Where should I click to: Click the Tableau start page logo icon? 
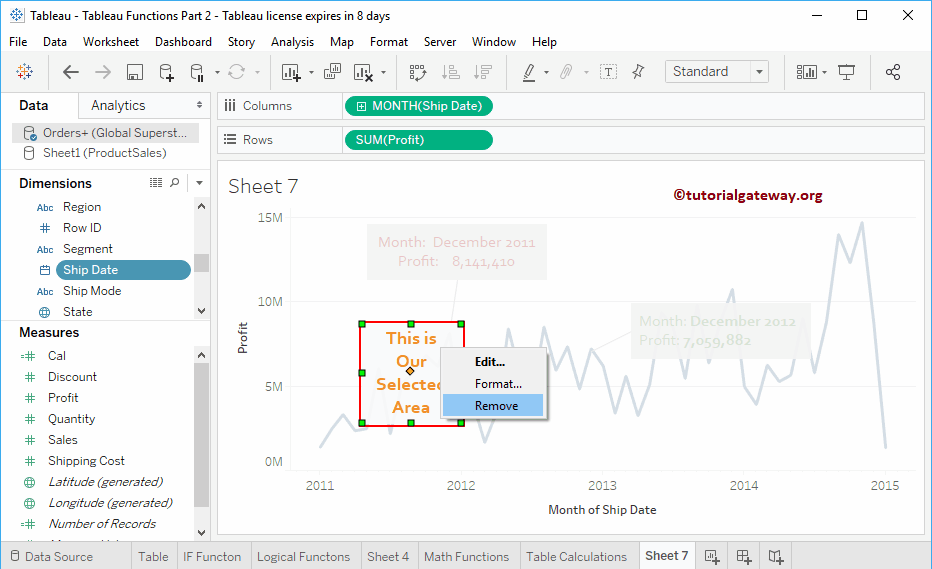(x=24, y=72)
